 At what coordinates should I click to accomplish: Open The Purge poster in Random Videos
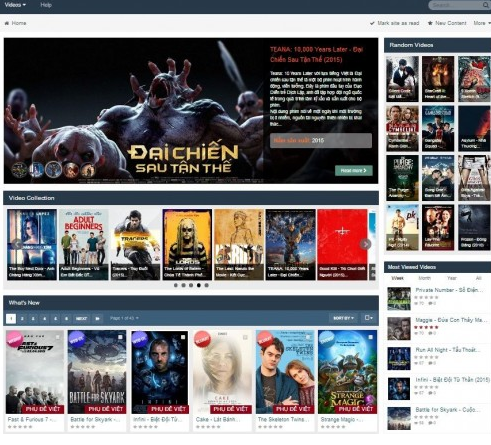tap(402, 178)
